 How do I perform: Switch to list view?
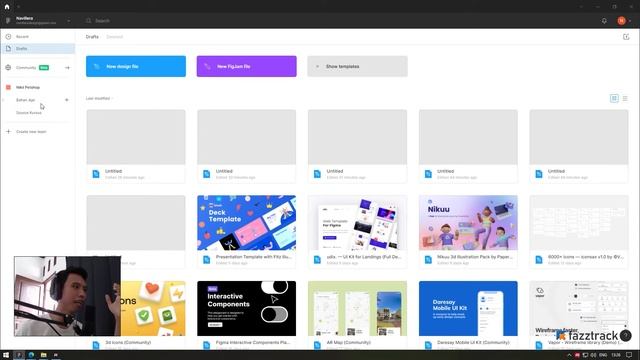coord(625,98)
